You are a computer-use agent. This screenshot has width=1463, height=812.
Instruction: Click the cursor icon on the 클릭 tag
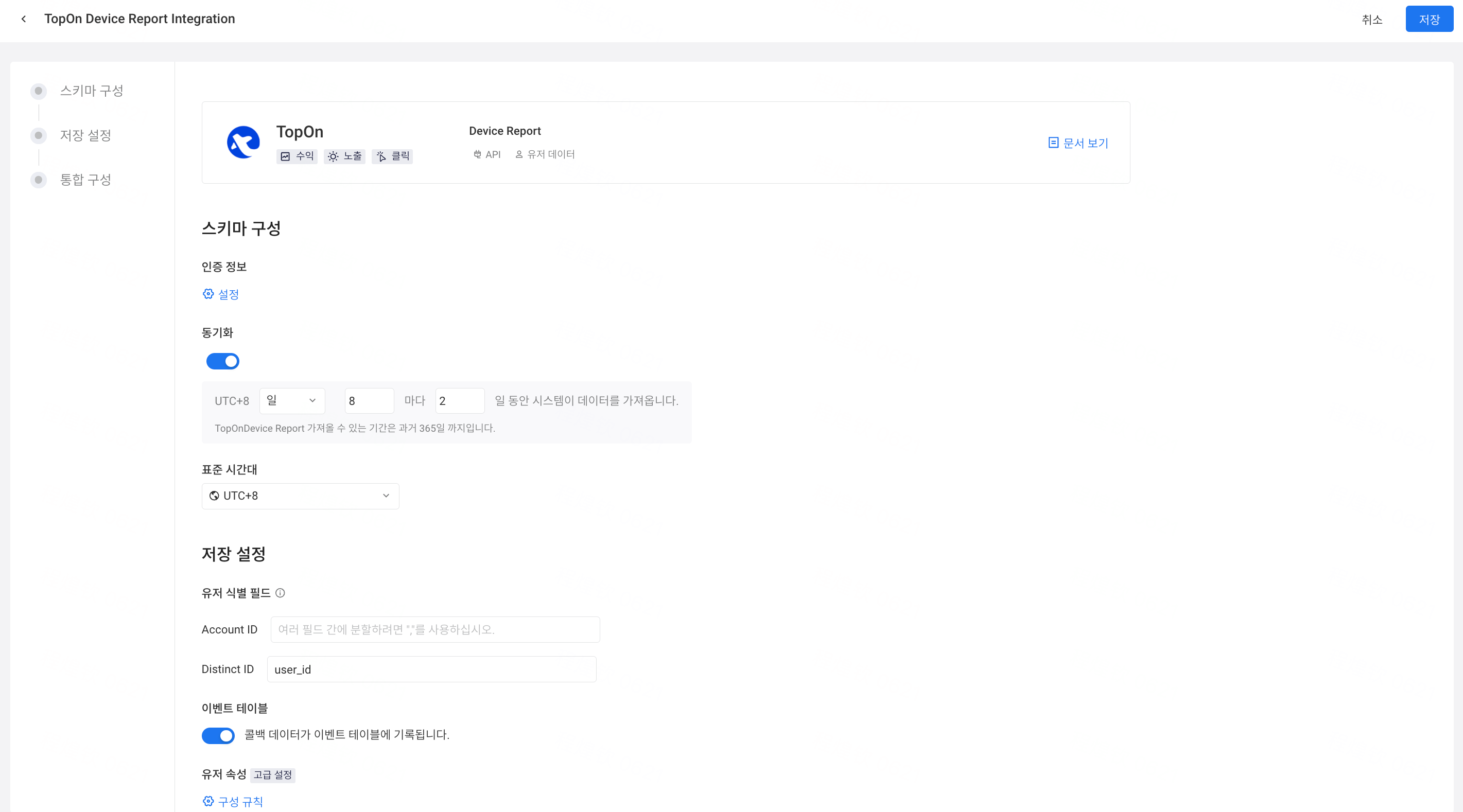(x=381, y=156)
